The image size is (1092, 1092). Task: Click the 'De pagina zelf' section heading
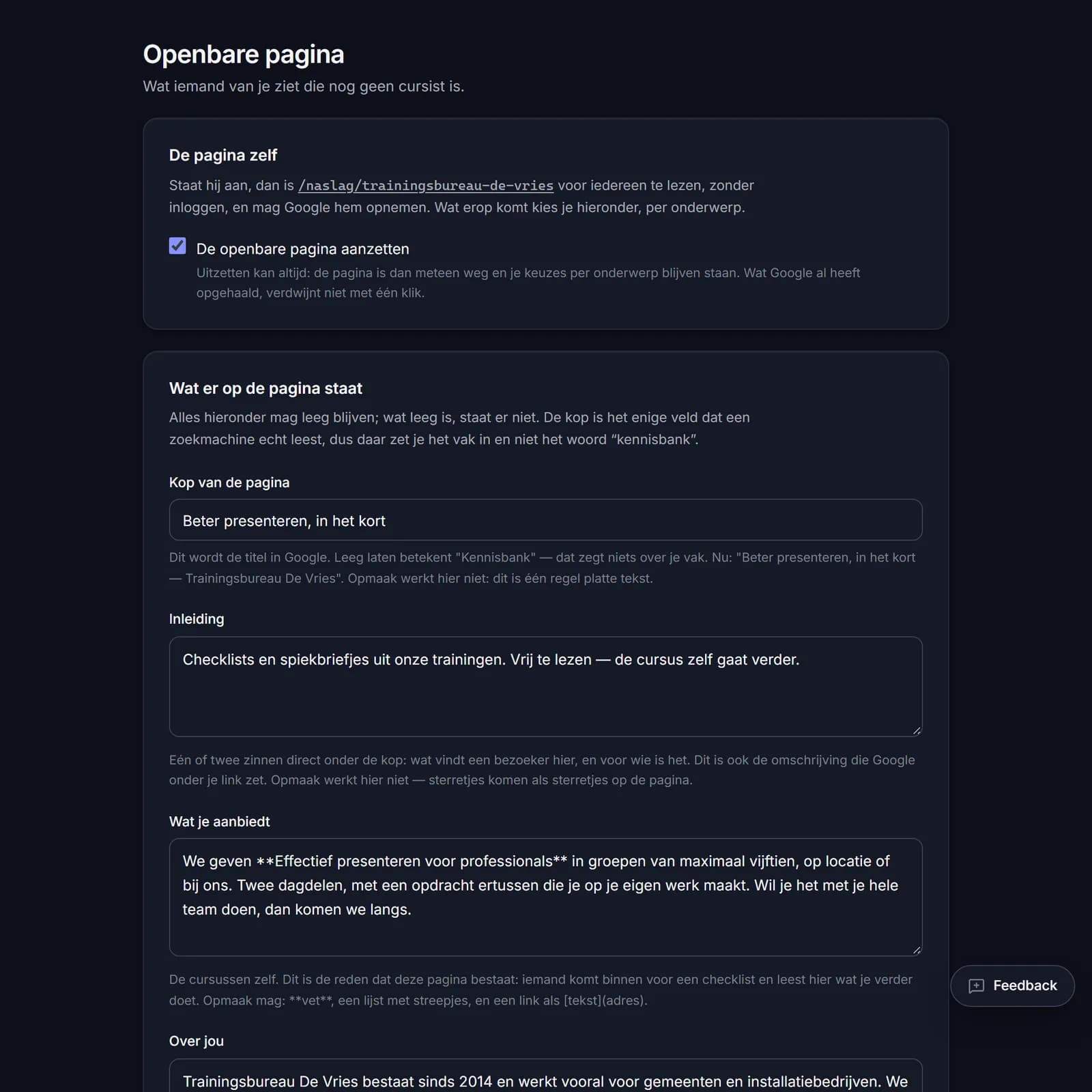coord(223,155)
